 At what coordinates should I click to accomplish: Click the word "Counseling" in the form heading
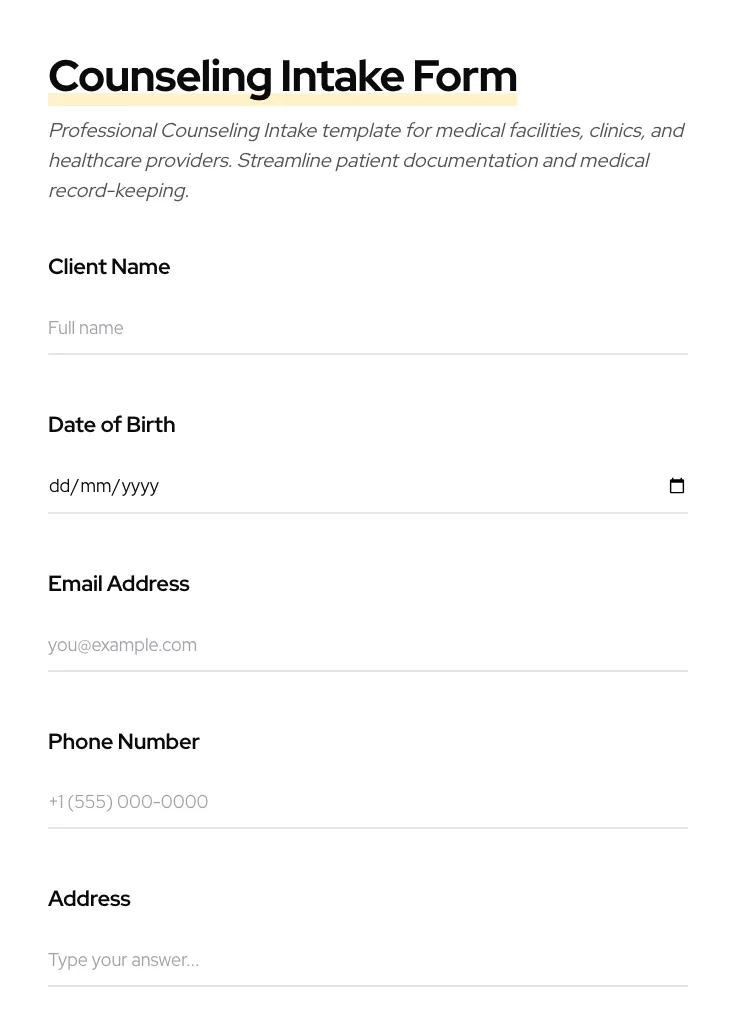tap(160, 77)
